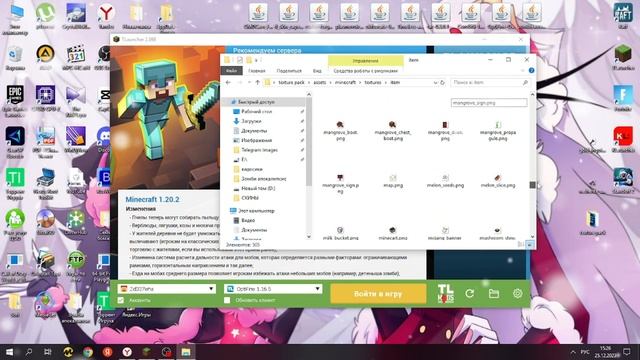Select mangrove_chest_boat.png file icon
Screen dimensions: 640x360
[x=392, y=124]
